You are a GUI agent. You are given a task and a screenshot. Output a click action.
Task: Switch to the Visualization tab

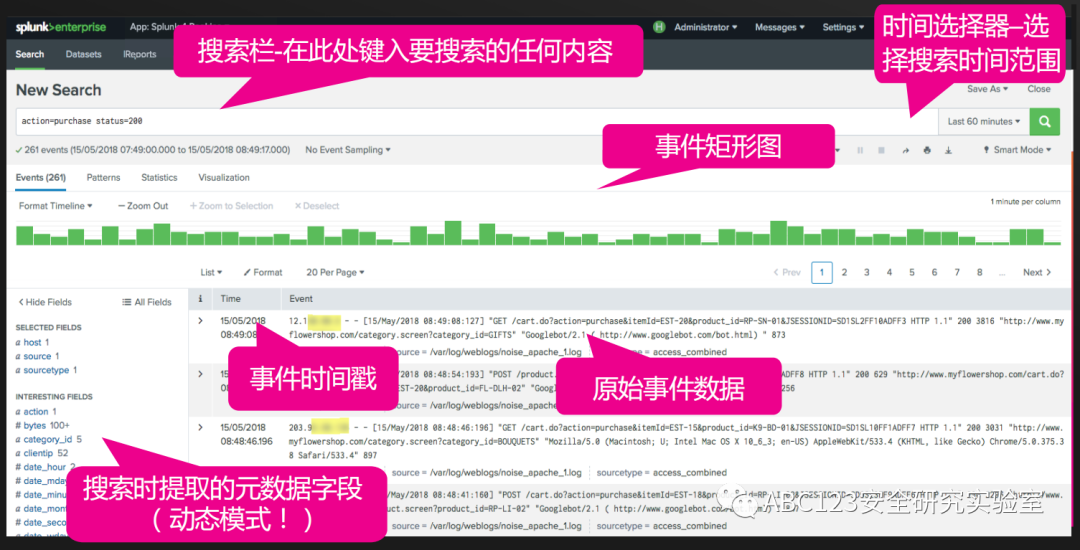coord(224,178)
